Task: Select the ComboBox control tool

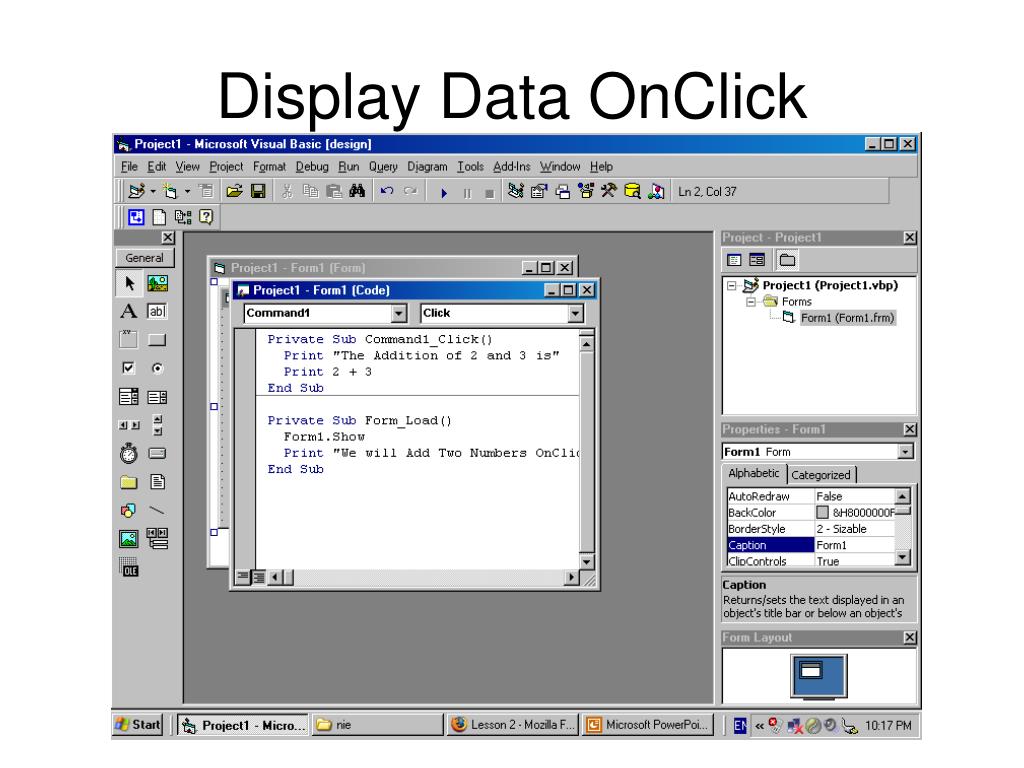Action: (129, 396)
